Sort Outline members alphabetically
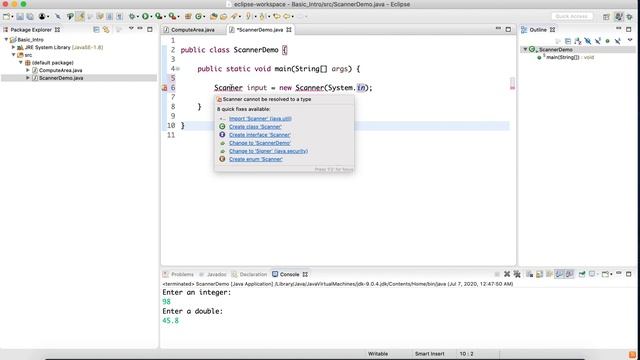The height and width of the screenshot is (360, 640). click(x=578, y=41)
